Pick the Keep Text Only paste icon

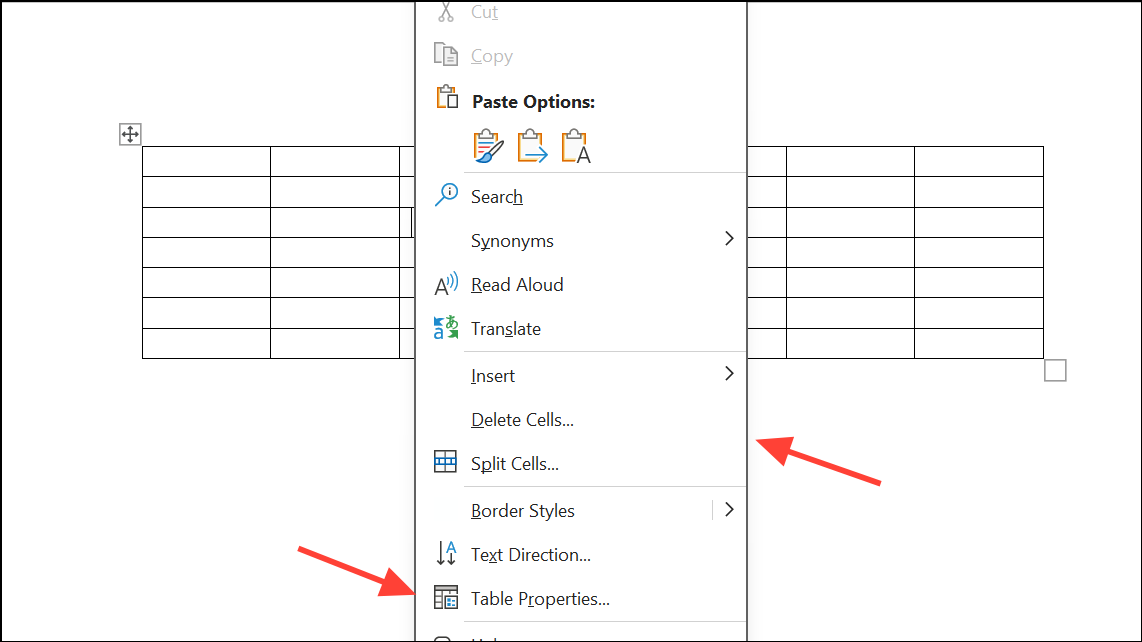point(575,144)
